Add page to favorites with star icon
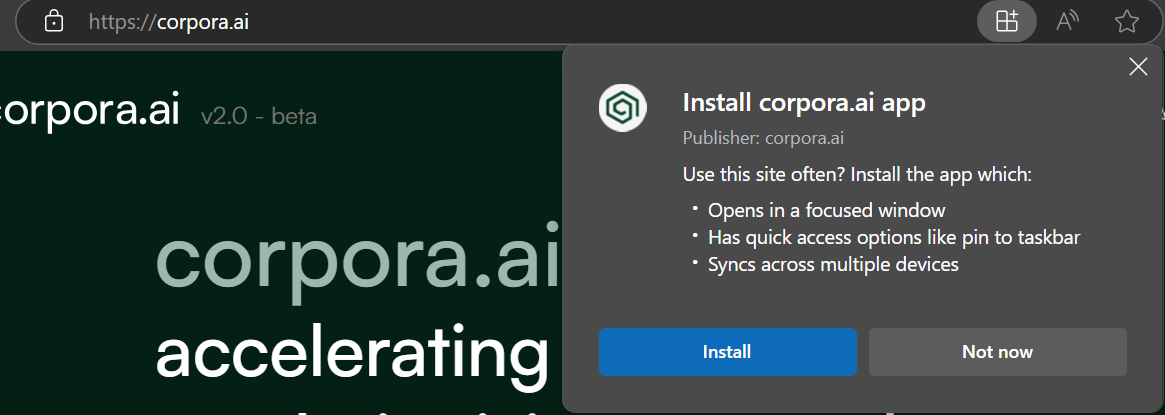Image resolution: width=1165 pixels, height=415 pixels. [1126, 21]
